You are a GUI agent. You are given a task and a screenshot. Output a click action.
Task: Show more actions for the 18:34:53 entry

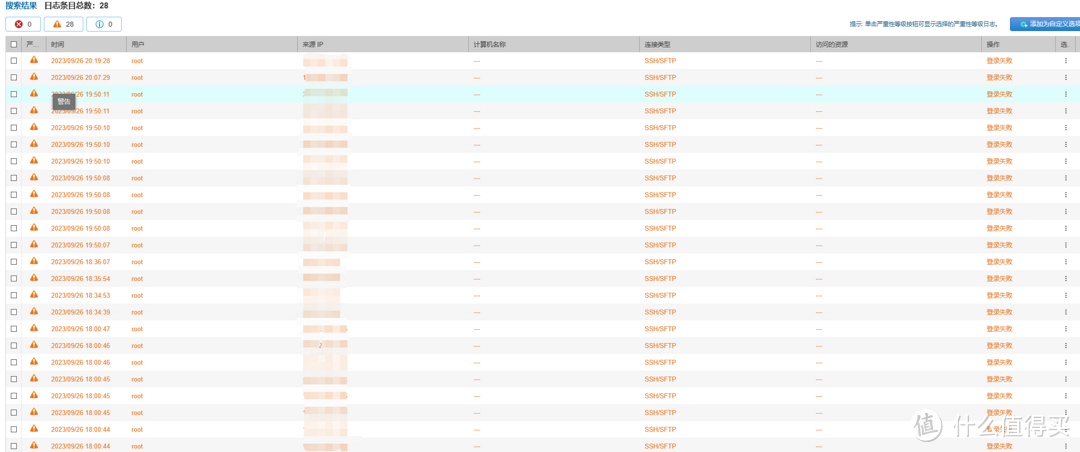[x=1065, y=296]
